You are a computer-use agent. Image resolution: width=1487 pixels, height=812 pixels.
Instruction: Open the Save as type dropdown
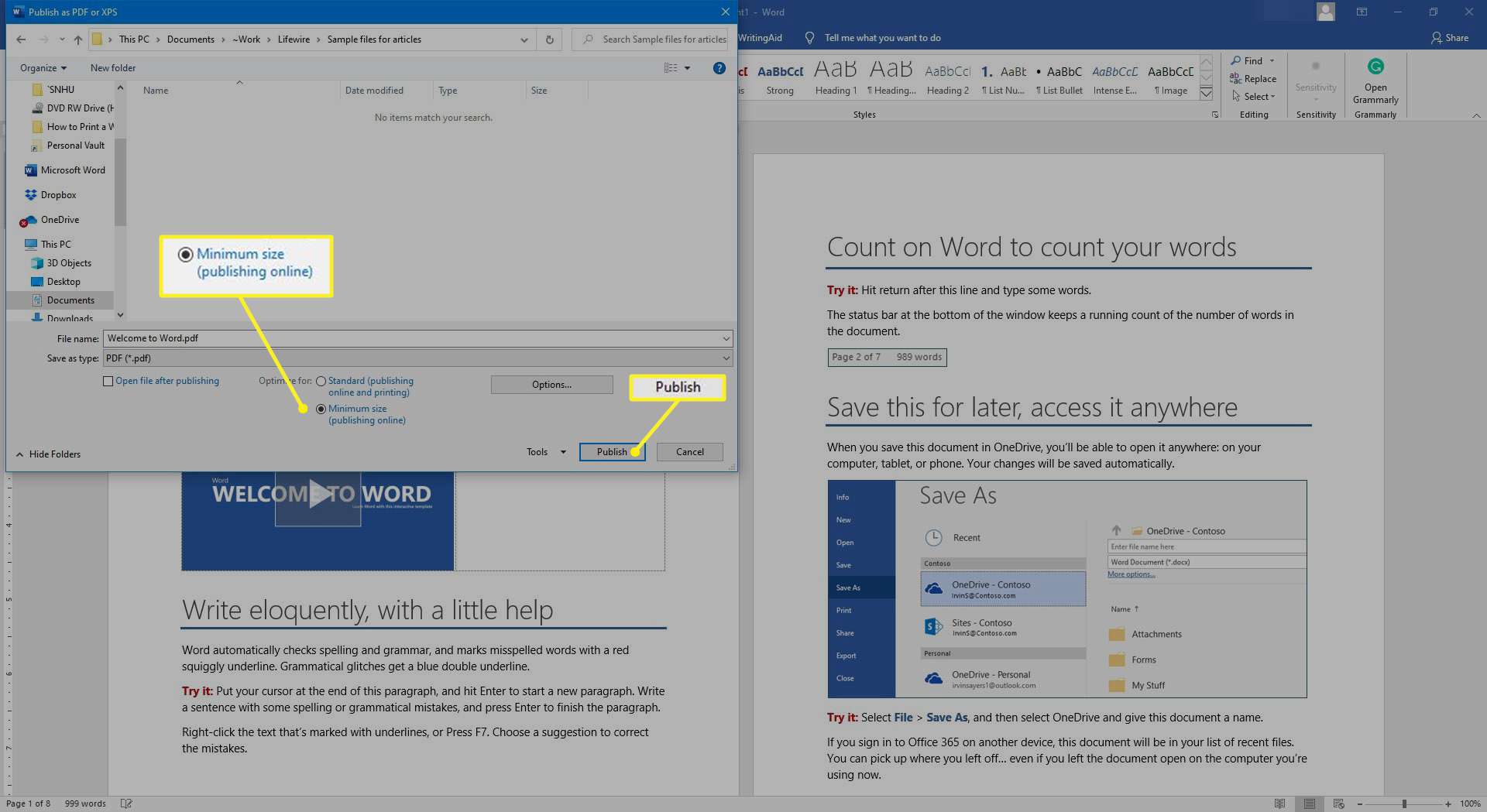click(x=726, y=358)
